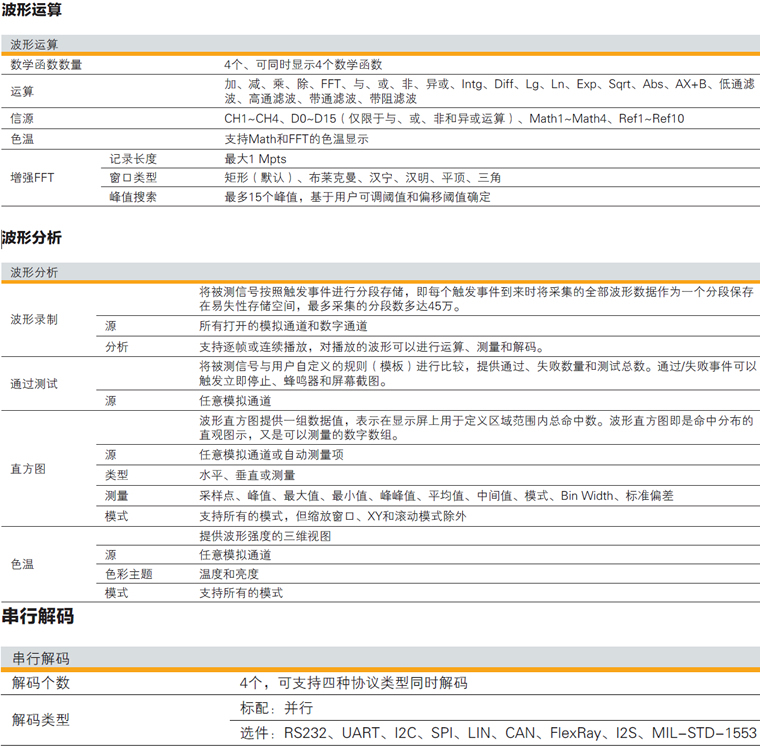Click the 色彩主题 sub-label
The image size is (760, 748).
click(129, 574)
